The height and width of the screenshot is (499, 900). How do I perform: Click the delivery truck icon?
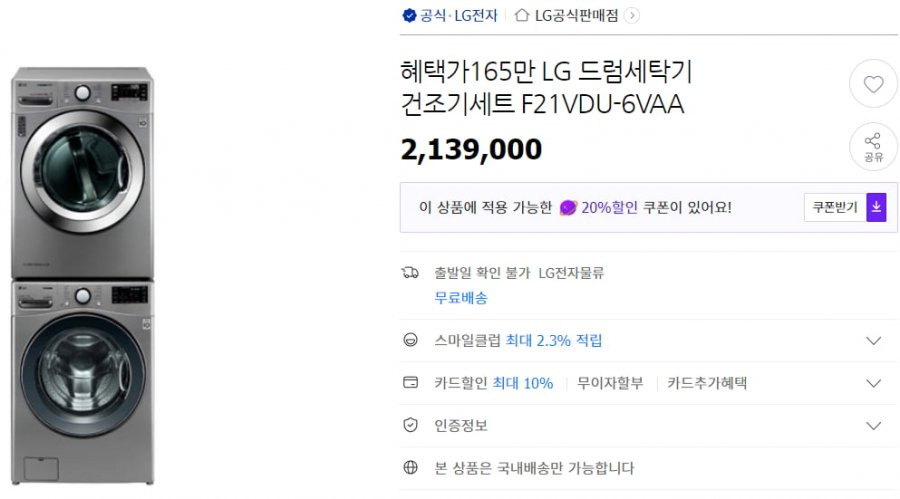click(x=410, y=272)
